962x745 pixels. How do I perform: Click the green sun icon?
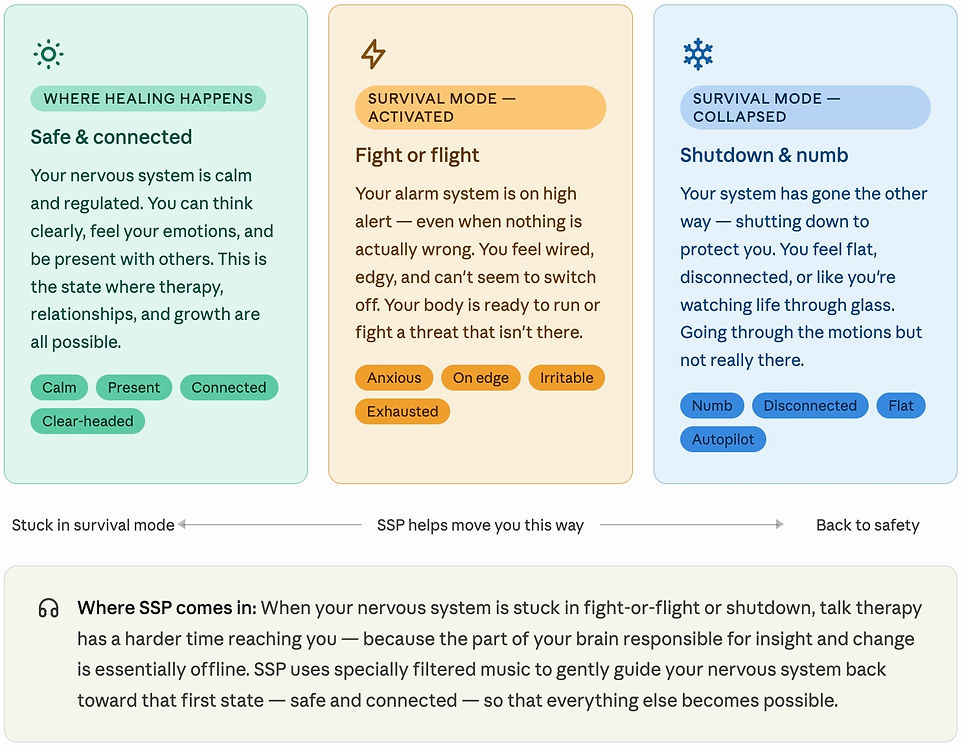(48, 54)
